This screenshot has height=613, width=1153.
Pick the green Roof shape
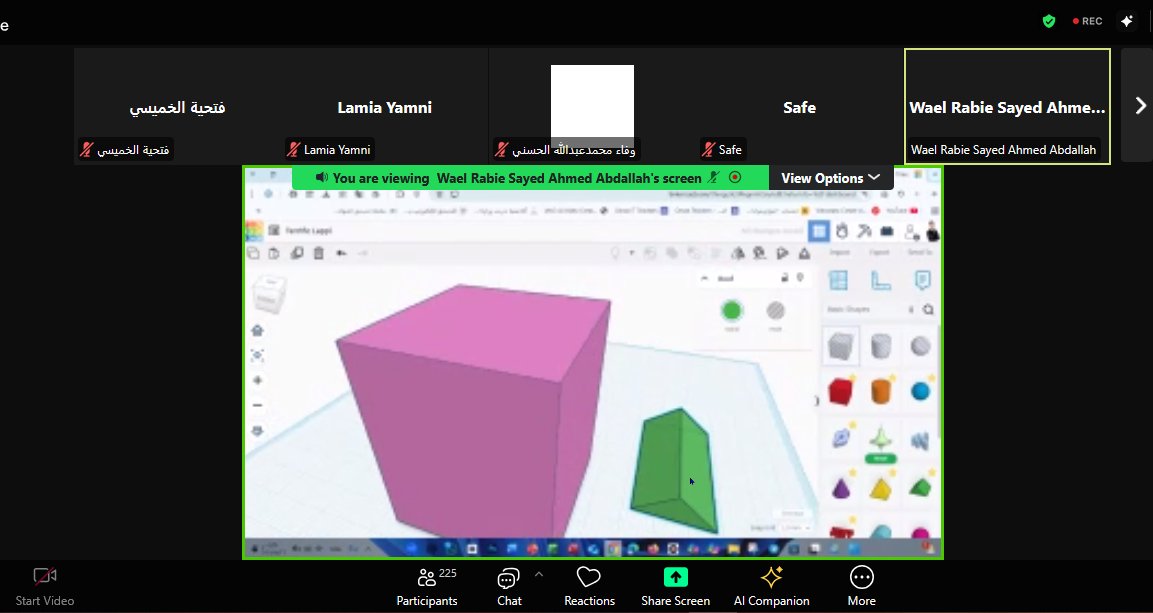(x=921, y=487)
